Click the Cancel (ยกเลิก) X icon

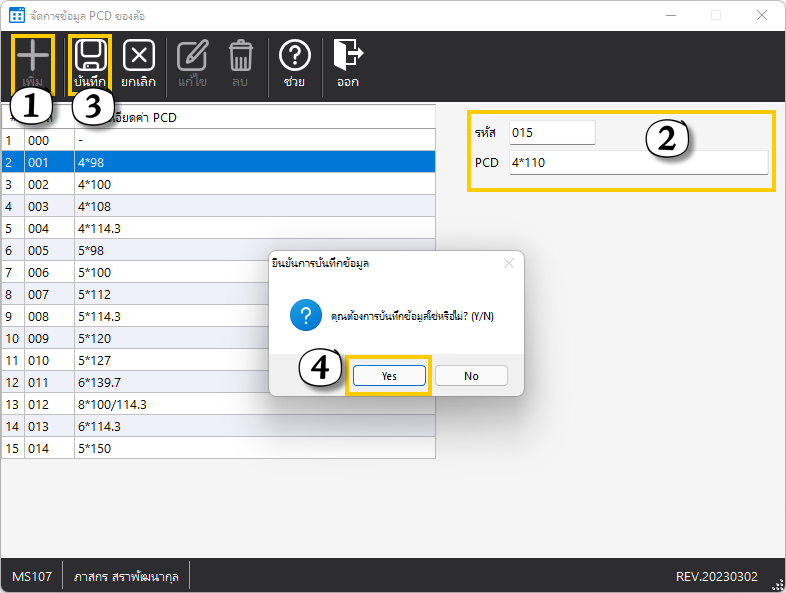point(138,56)
